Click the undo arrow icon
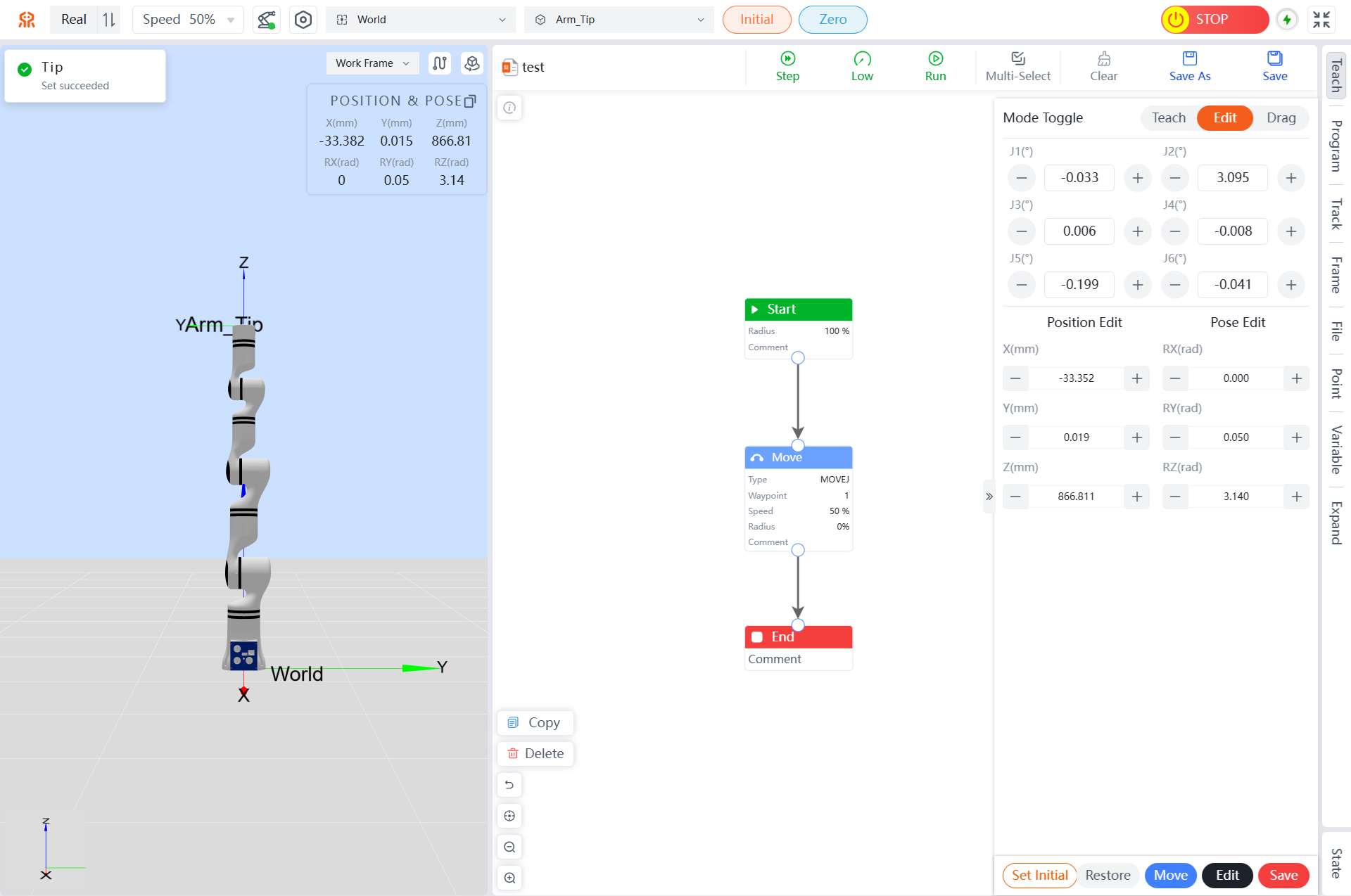The image size is (1351, 896). point(509,785)
